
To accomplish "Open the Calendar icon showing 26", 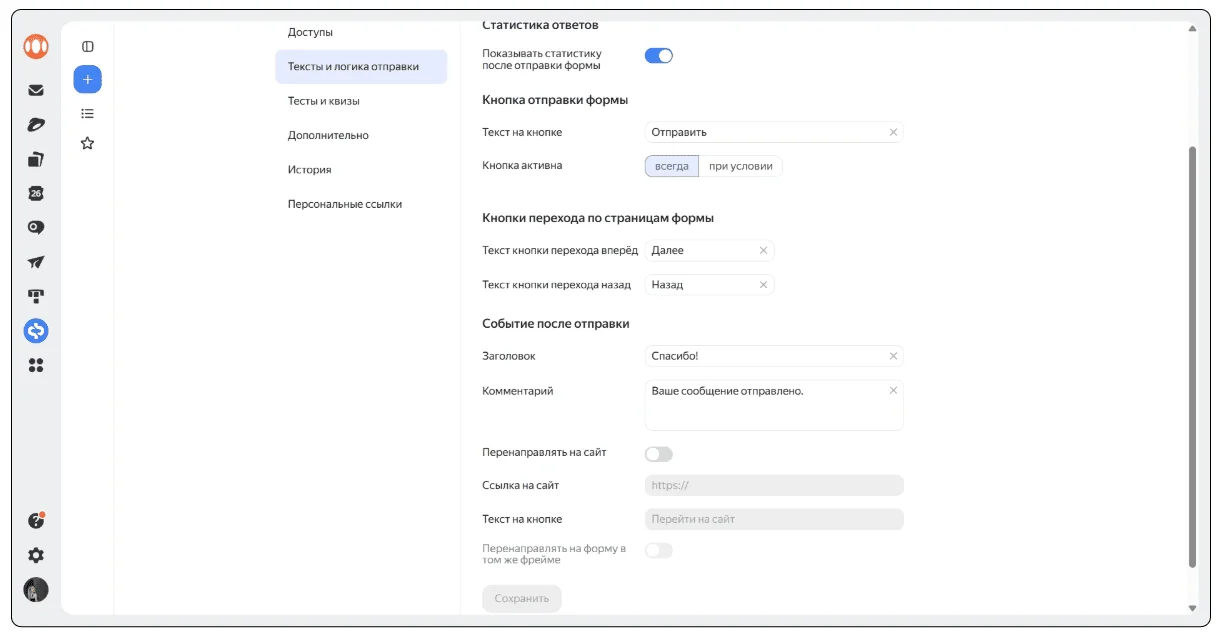I will pos(36,193).
